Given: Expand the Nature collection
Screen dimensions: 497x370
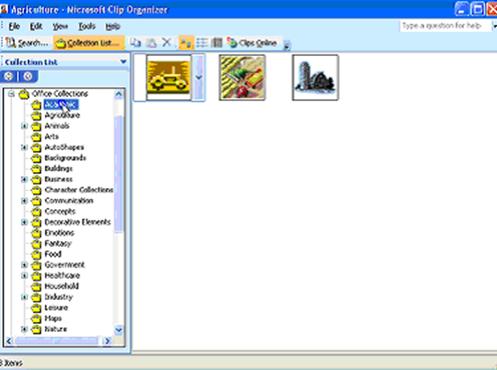Looking at the screenshot, I should (x=24, y=329).
